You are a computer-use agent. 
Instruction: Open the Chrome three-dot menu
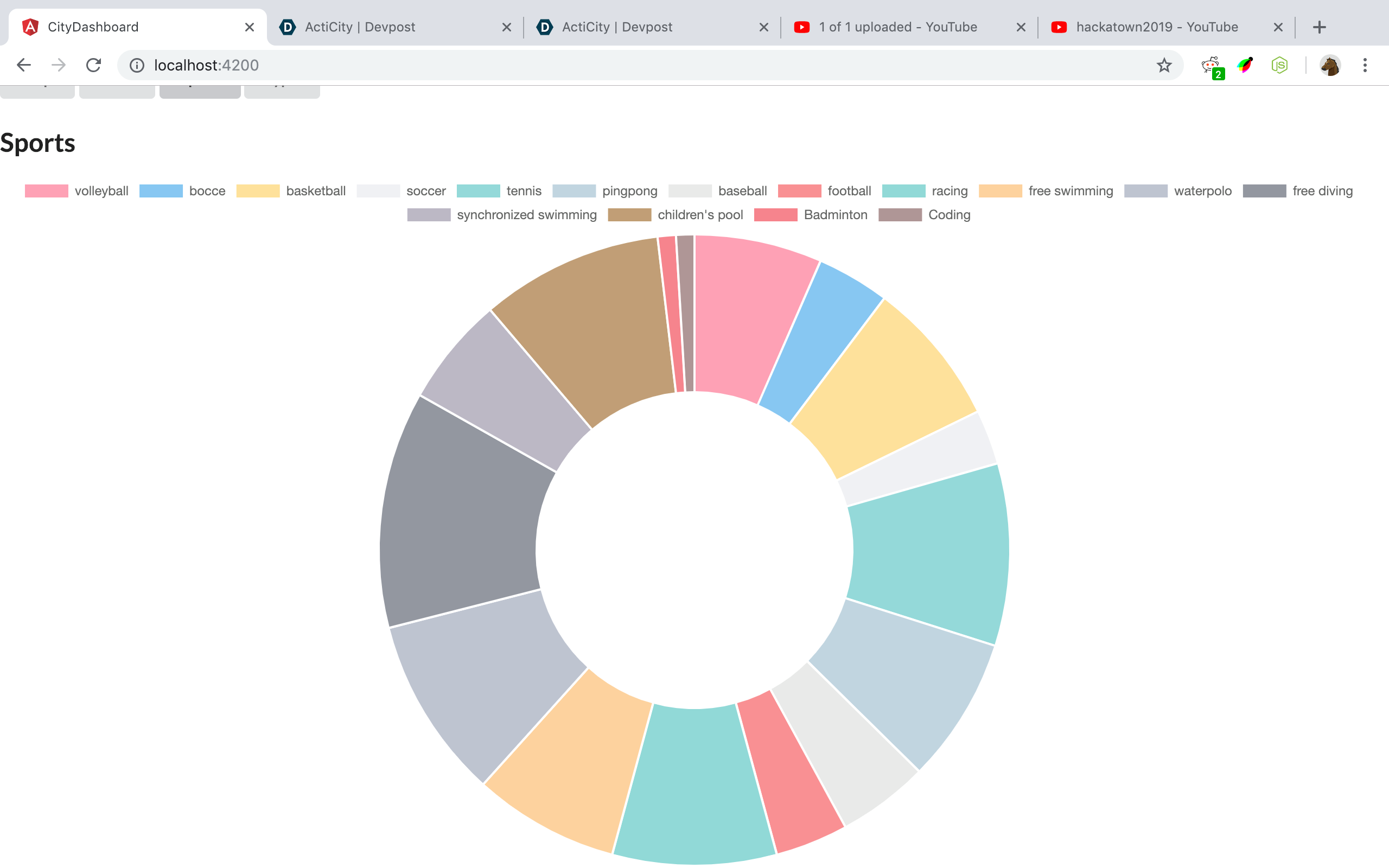coord(1365,65)
